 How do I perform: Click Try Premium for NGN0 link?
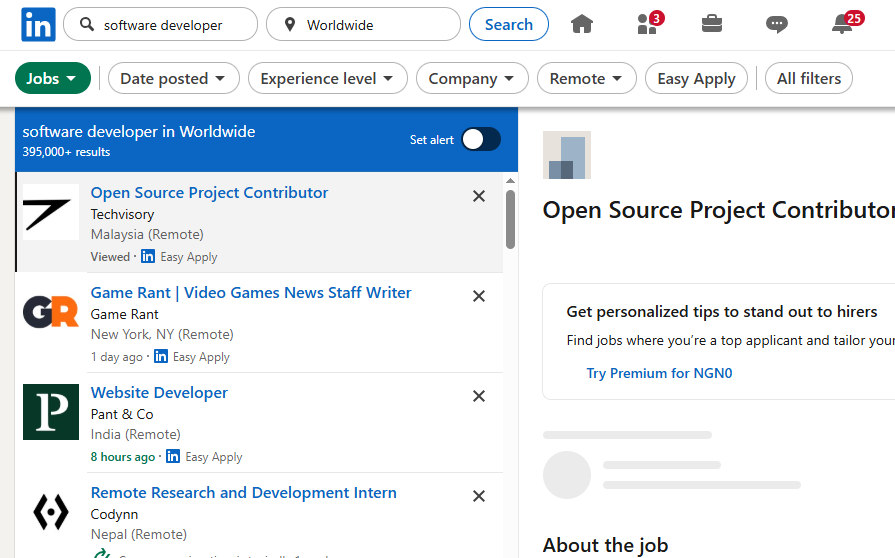click(x=659, y=373)
